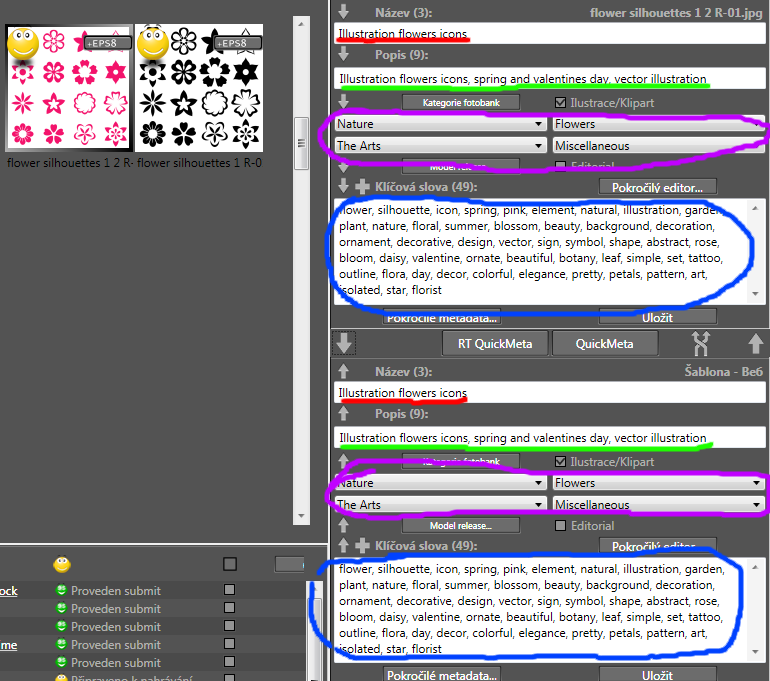Tick the checkbox in the 'ock' row
Image resolution: width=770 pixels, height=681 pixels.
click(229, 589)
